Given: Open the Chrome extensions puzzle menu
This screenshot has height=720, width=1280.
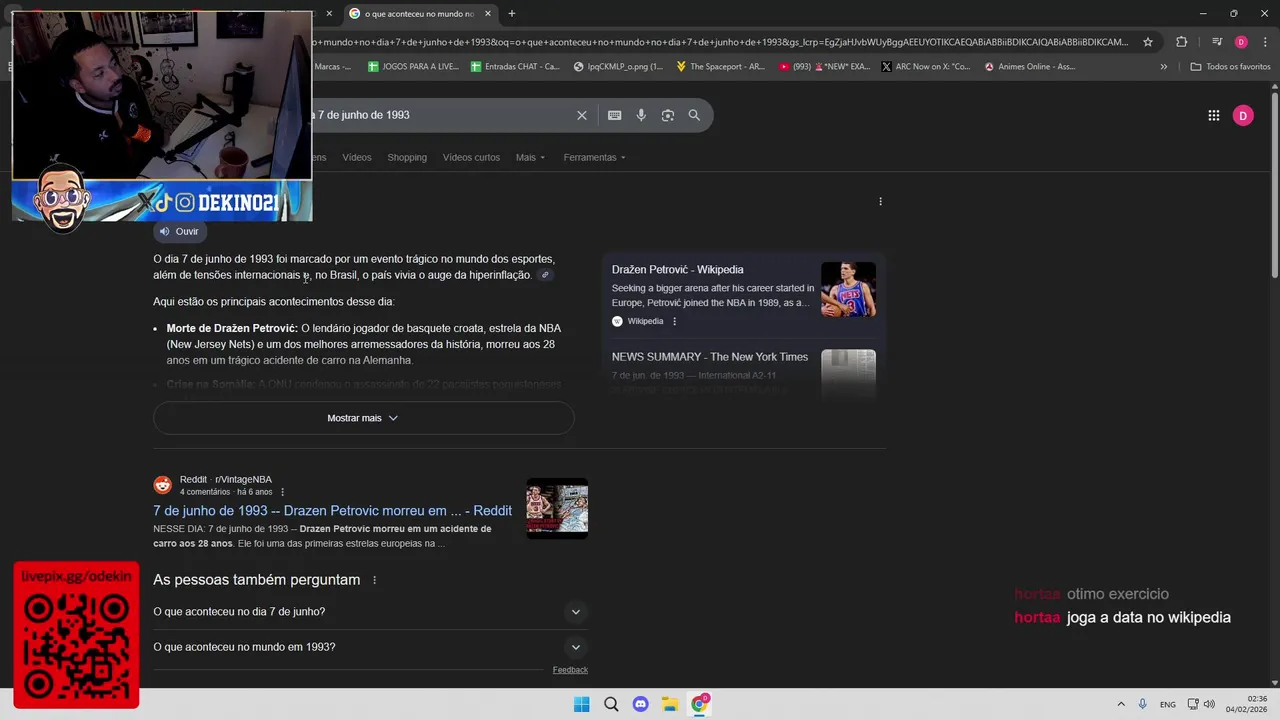Looking at the screenshot, I should 1182,42.
